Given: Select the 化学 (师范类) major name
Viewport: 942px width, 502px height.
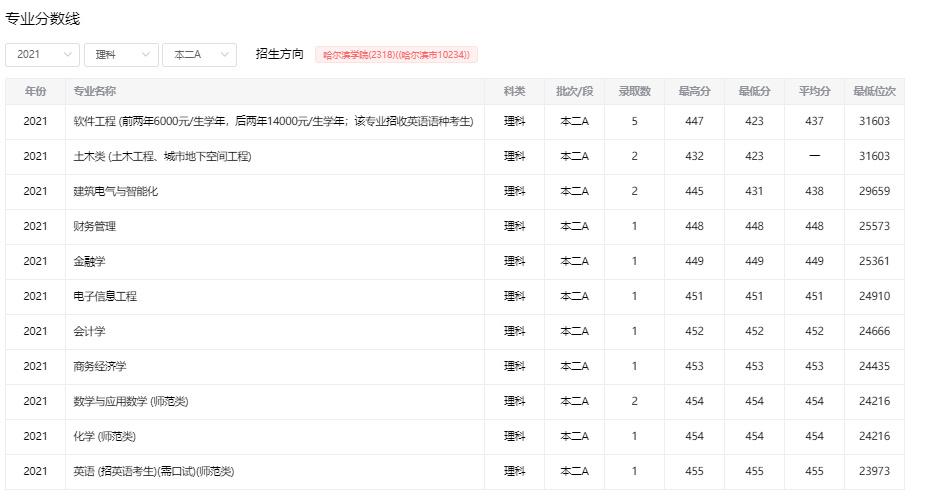Looking at the screenshot, I should (105, 436).
